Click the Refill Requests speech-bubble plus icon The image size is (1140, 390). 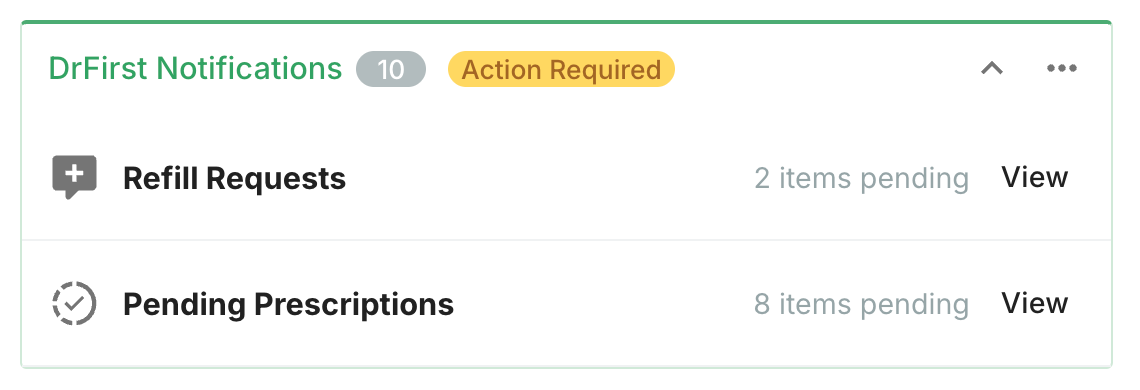[x=74, y=177]
